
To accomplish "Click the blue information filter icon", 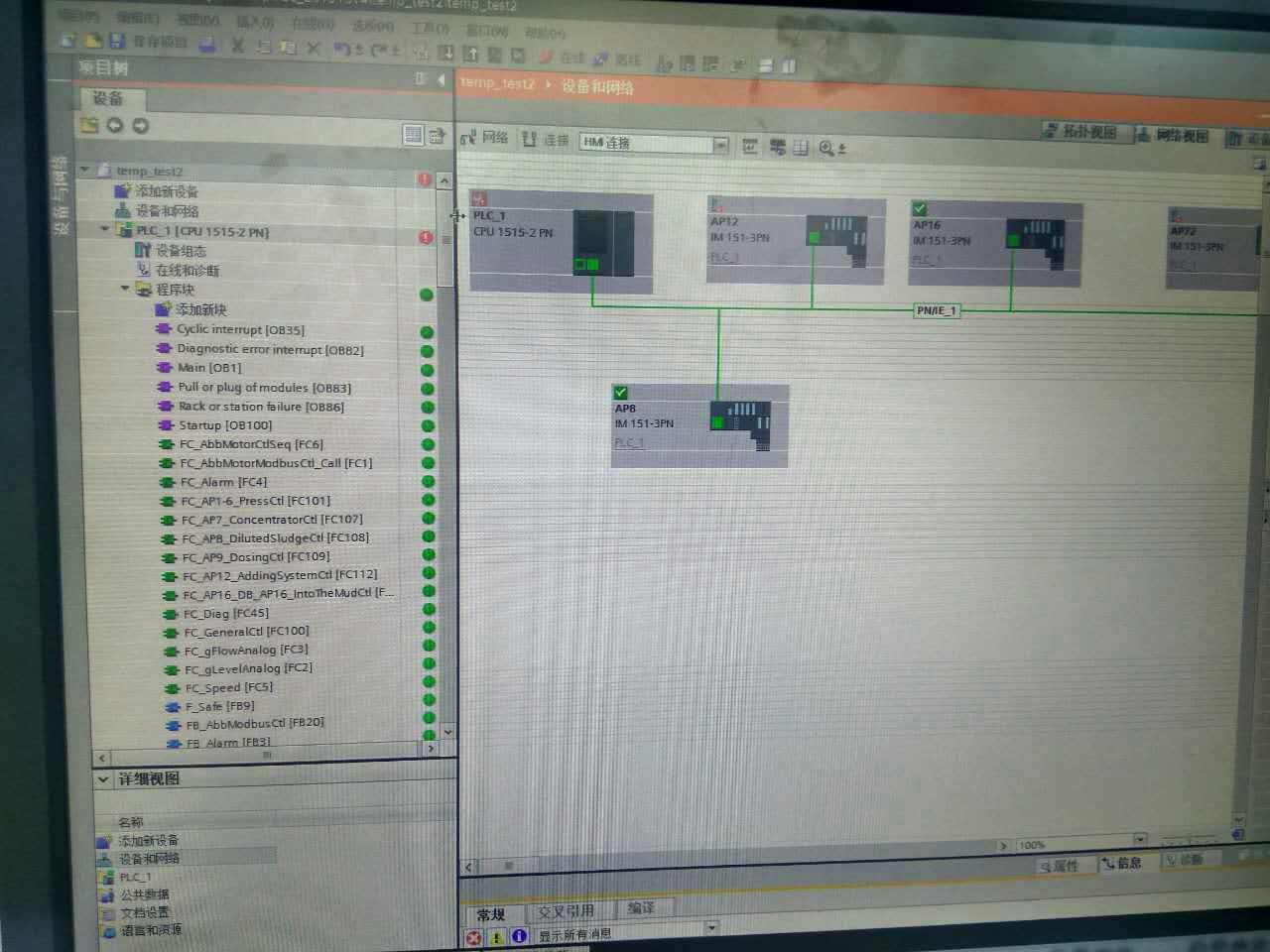I will point(518,935).
